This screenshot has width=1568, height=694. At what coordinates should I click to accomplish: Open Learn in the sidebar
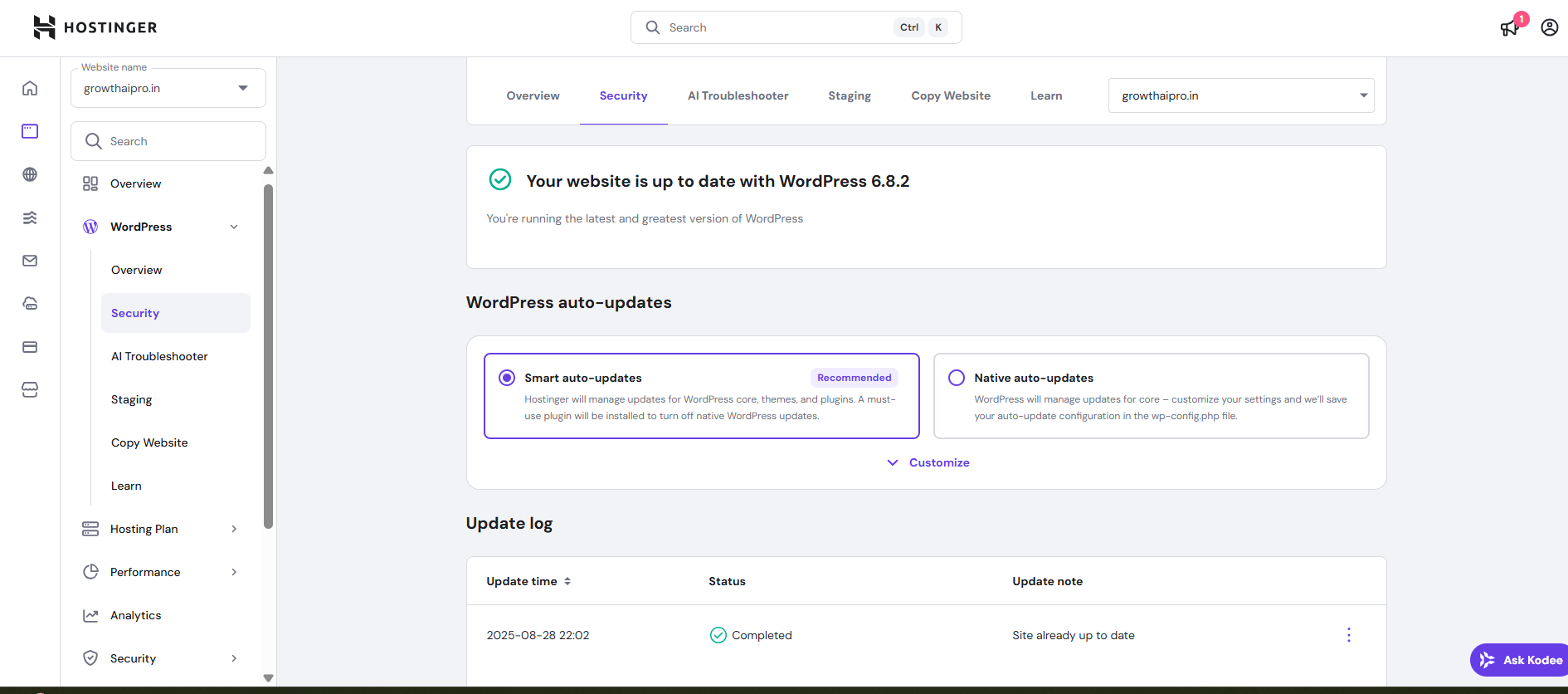176,486
